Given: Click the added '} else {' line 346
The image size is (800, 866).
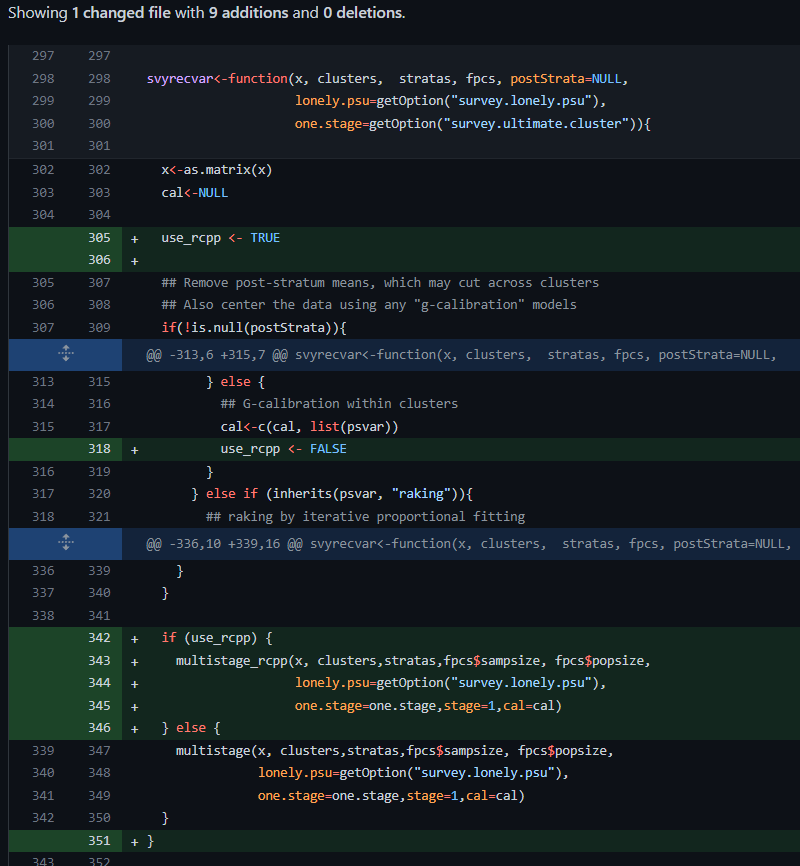Looking at the screenshot, I should pos(191,728).
